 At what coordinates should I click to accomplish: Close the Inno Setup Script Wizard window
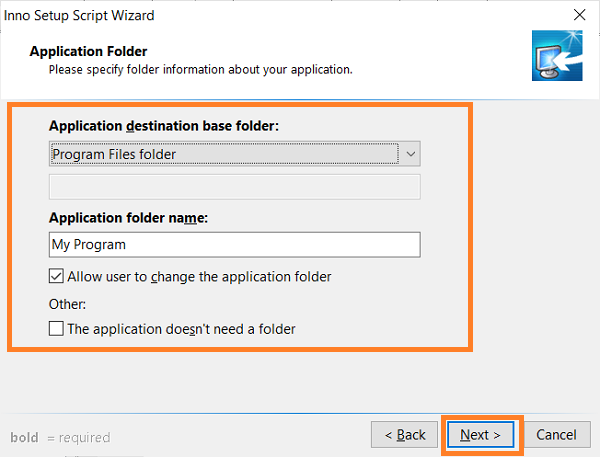click(579, 15)
